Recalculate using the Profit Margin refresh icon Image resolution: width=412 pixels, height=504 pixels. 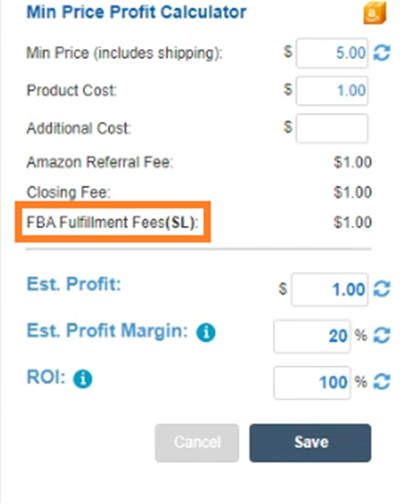382,335
